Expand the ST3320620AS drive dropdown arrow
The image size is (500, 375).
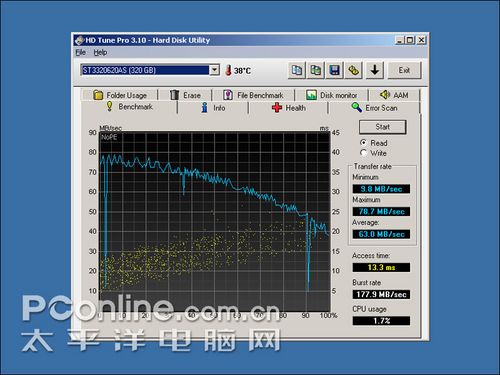(215, 70)
